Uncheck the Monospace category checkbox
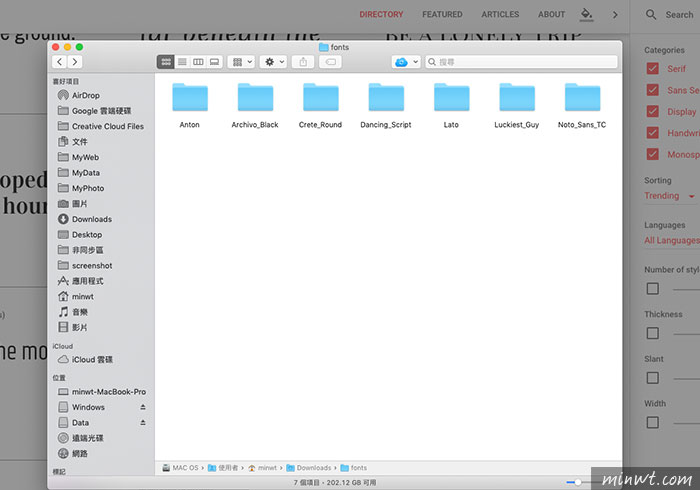This screenshot has width=700, height=490. pos(653,154)
